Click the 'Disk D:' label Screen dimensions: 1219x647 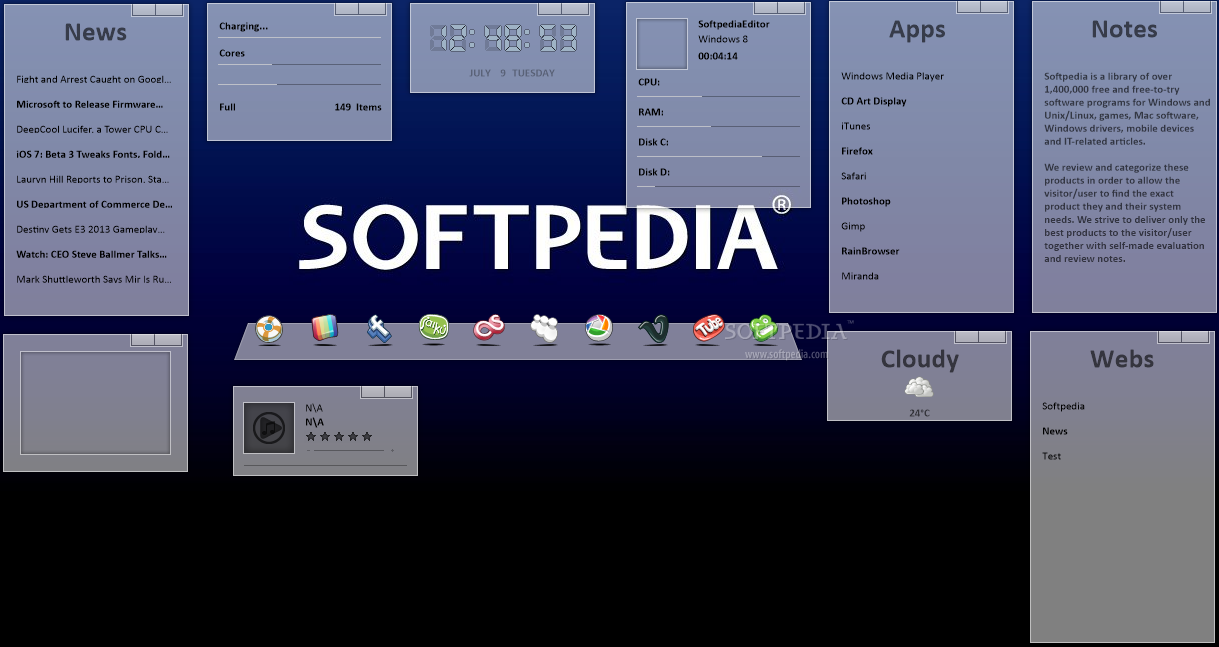pyautogui.click(x=654, y=172)
